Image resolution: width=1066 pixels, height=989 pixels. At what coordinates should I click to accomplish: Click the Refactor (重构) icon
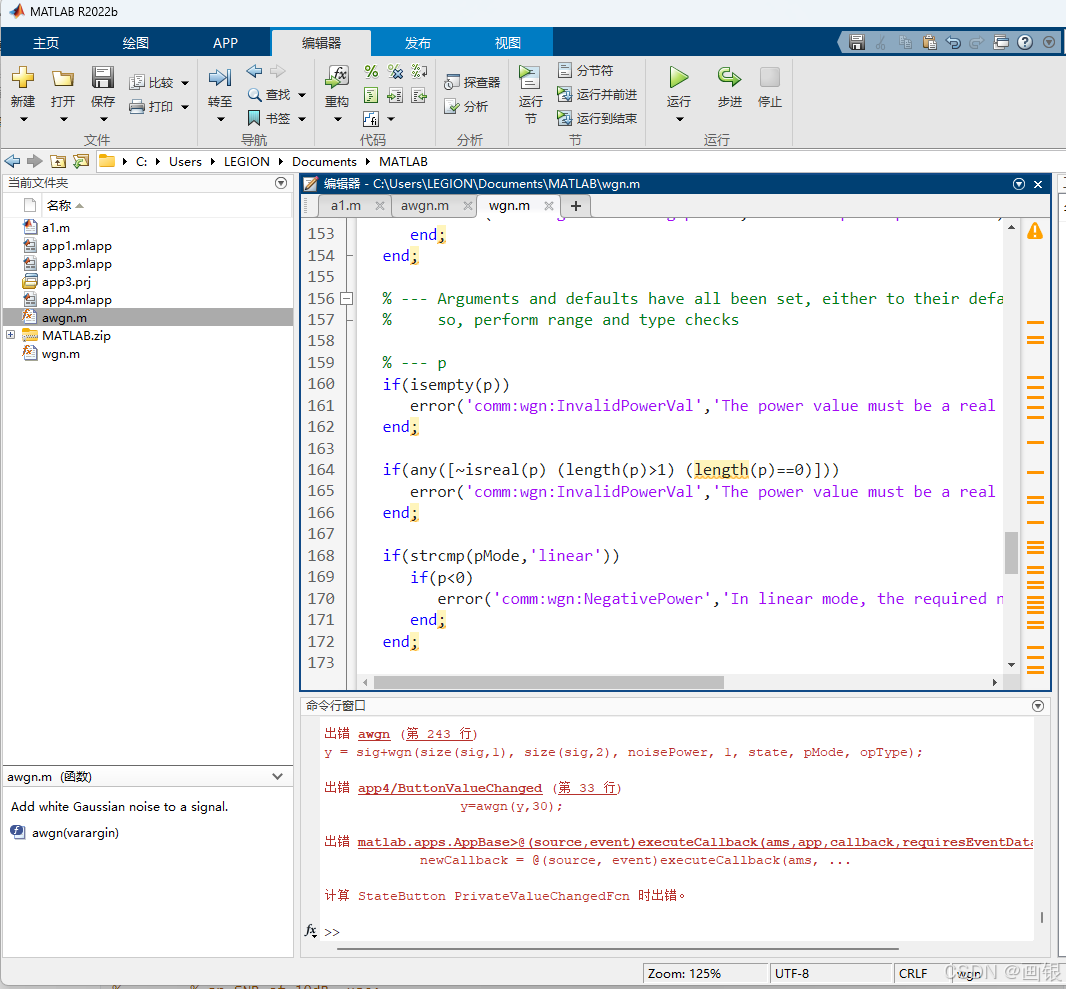(337, 77)
